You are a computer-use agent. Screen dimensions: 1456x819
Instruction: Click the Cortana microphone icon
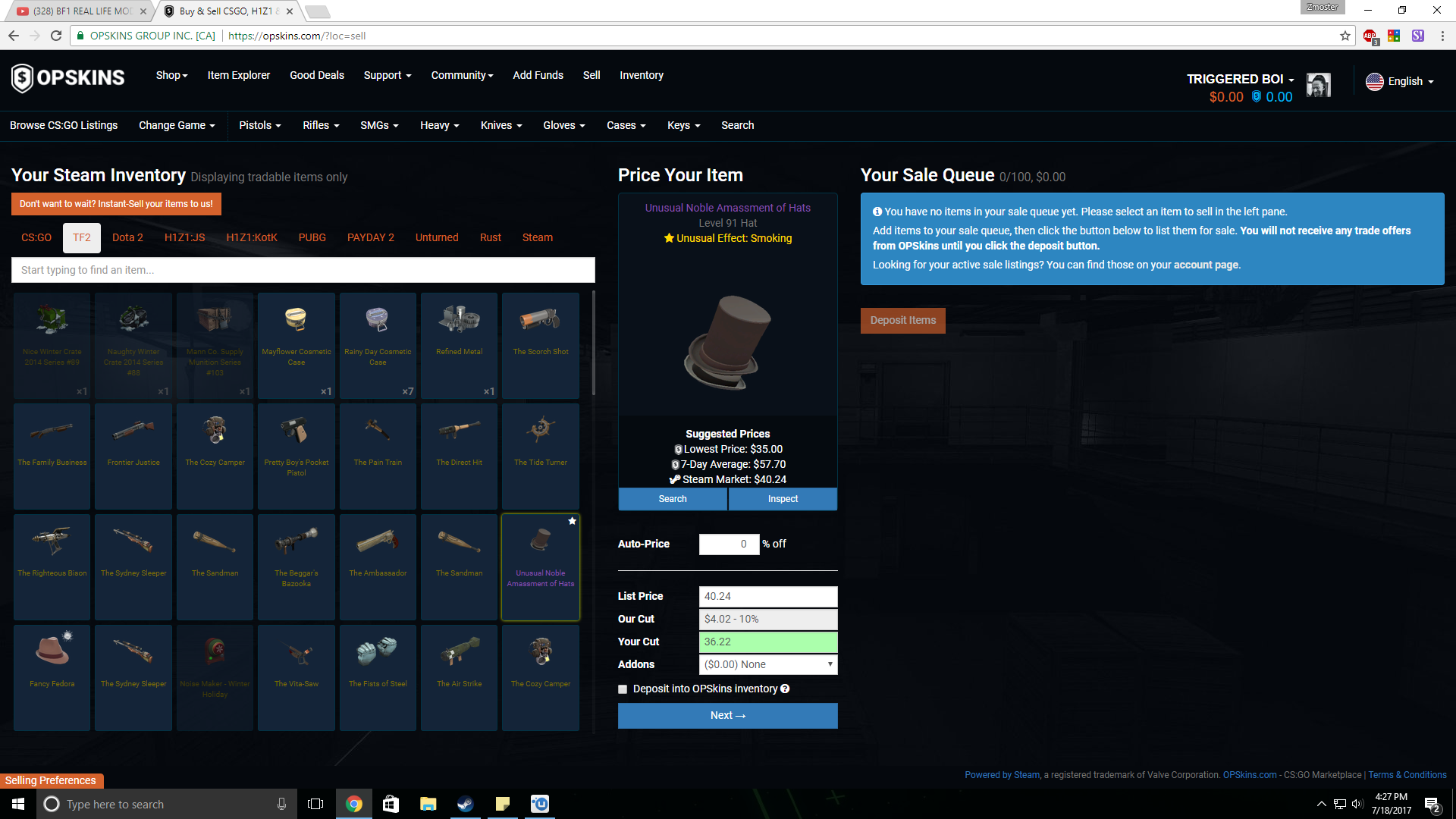[281, 804]
